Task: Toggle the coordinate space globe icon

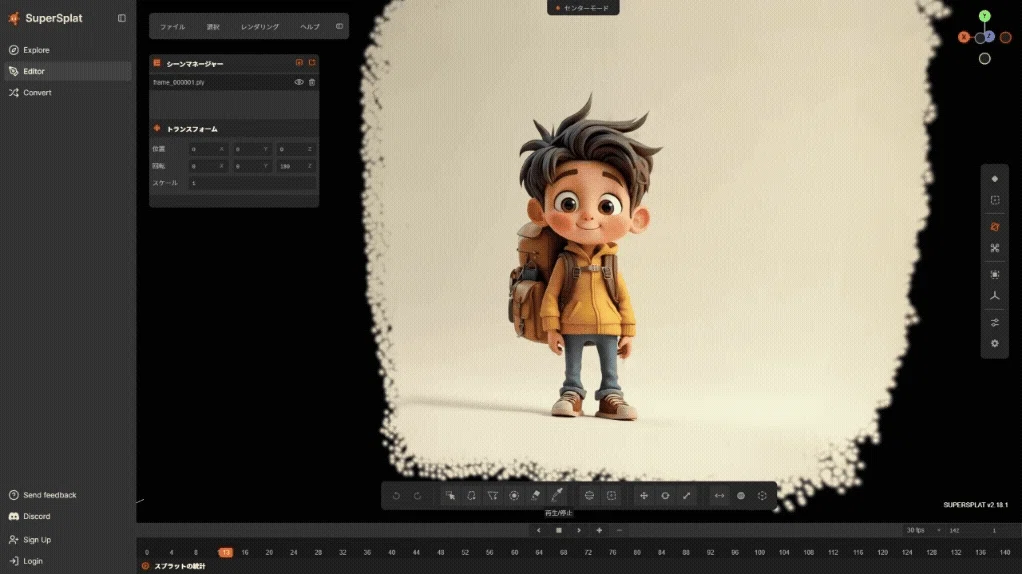Action: pyautogui.click(x=741, y=496)
